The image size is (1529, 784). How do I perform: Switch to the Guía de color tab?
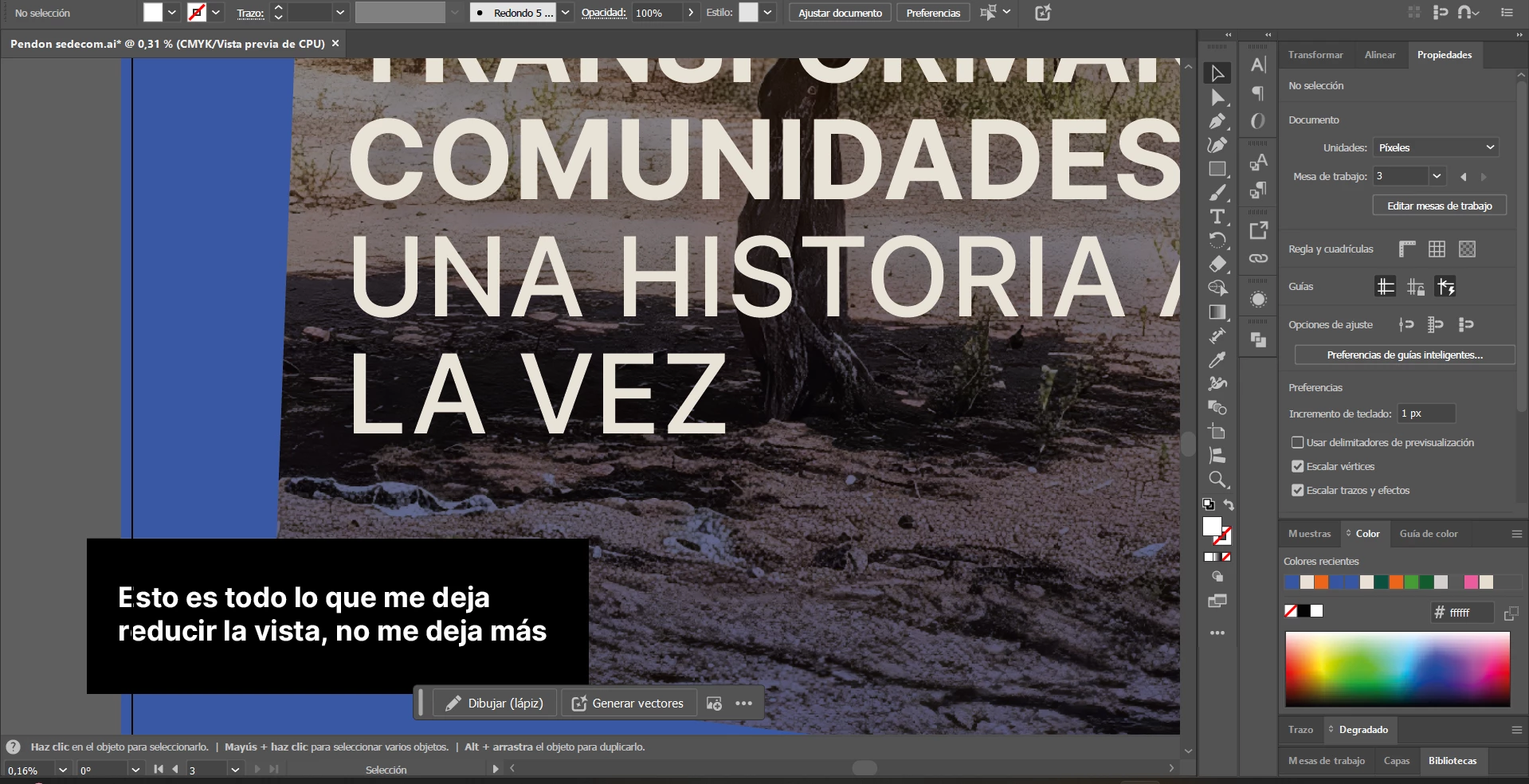tap(1429, 534)
